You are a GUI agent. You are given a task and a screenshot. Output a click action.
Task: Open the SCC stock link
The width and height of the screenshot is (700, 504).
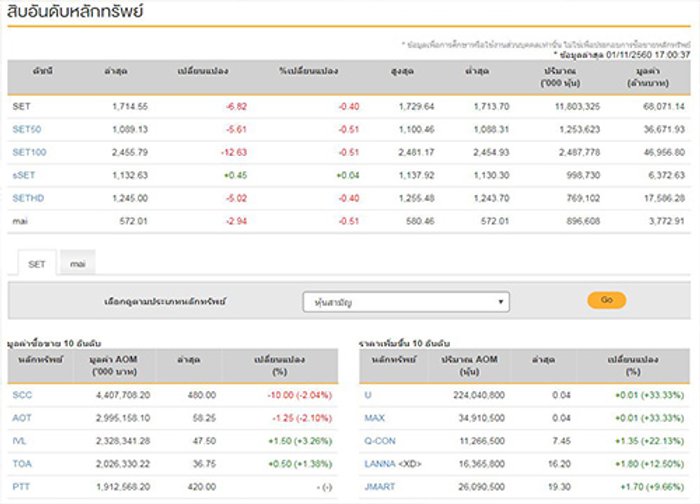tap(22, 395)
